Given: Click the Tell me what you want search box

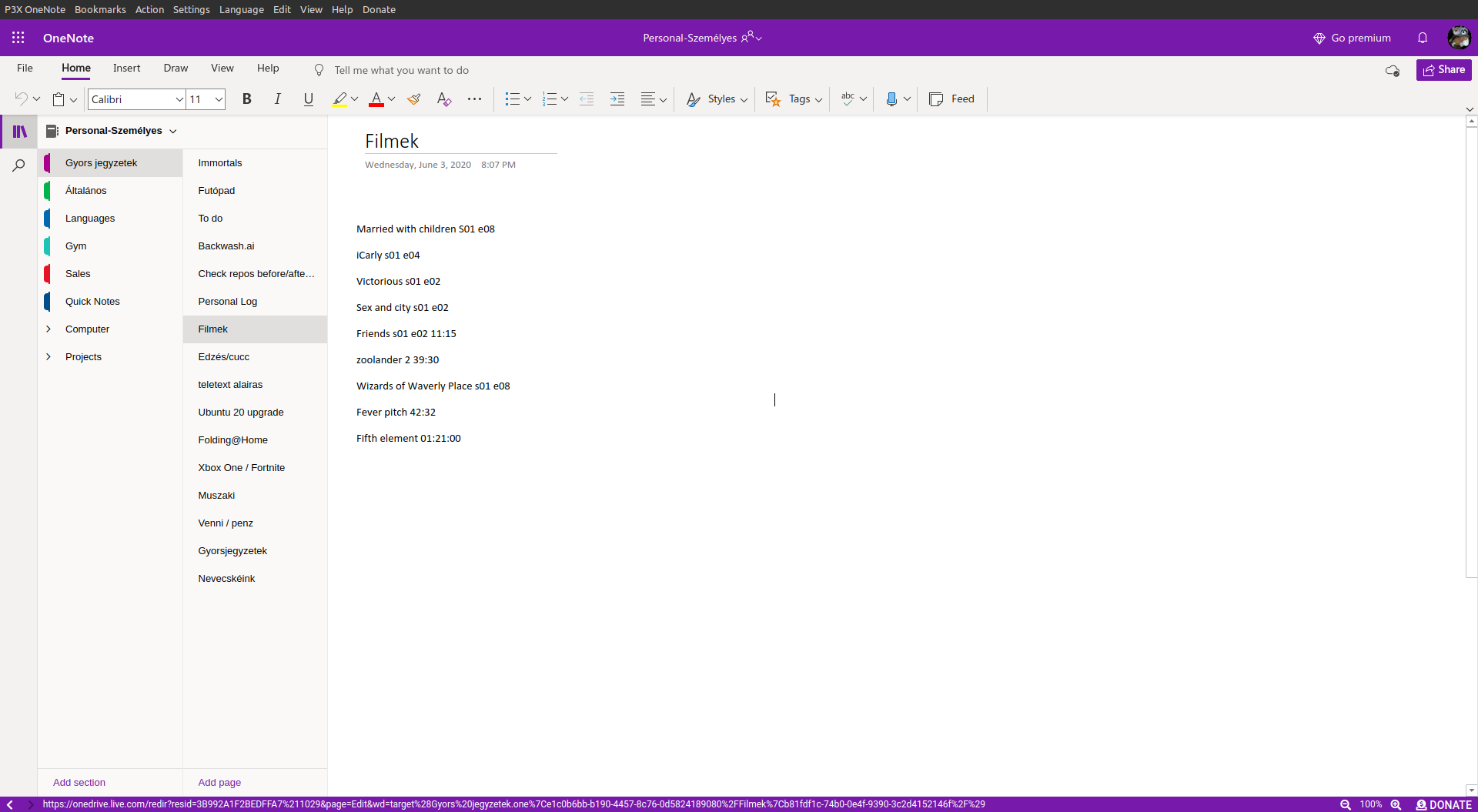Looking at the screenshot, I should [401, 70].
